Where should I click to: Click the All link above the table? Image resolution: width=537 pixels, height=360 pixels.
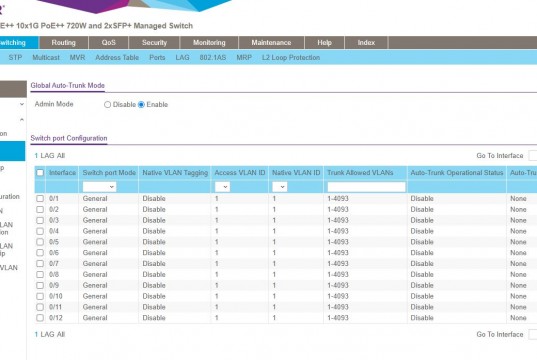[61, 156]
